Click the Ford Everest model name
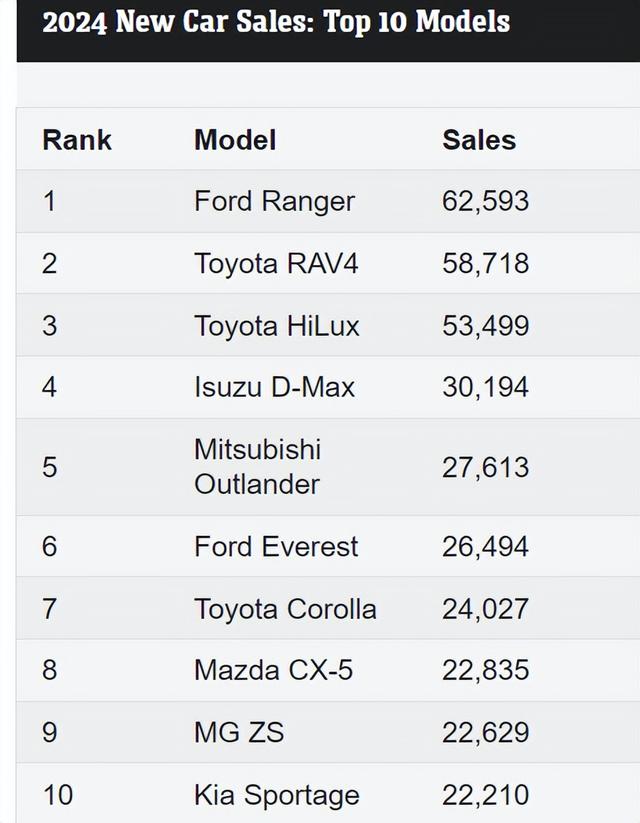Screen dimensions: 640x823 pos(276,546)
